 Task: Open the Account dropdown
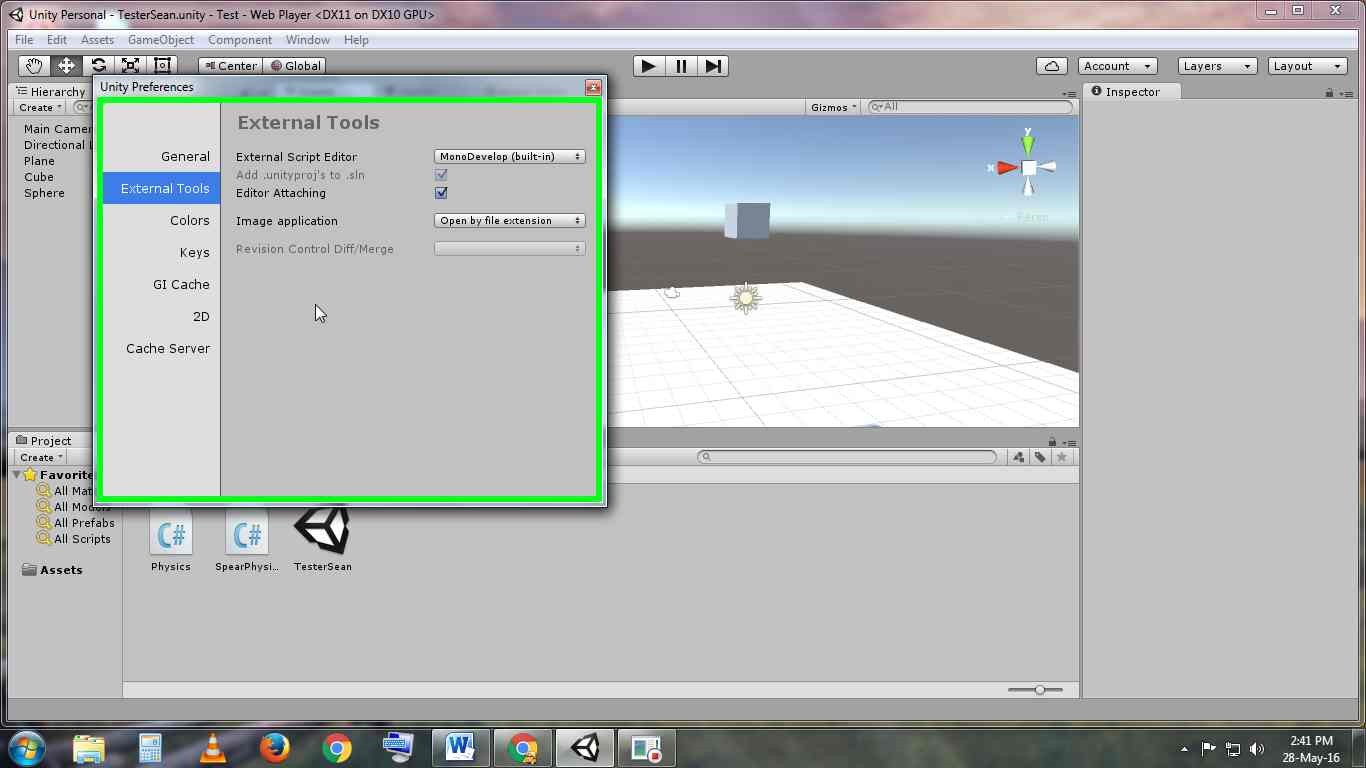coord(1118,66)
